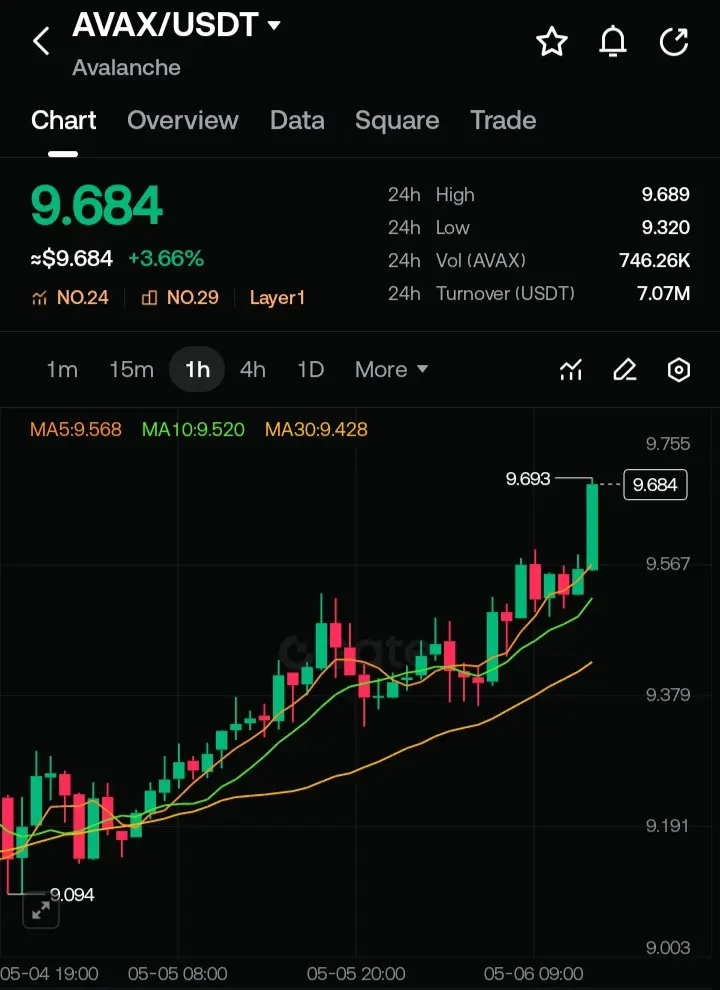Select the 1m timeframe
This screenshot has width=720, height=990.
coord(62,369)
